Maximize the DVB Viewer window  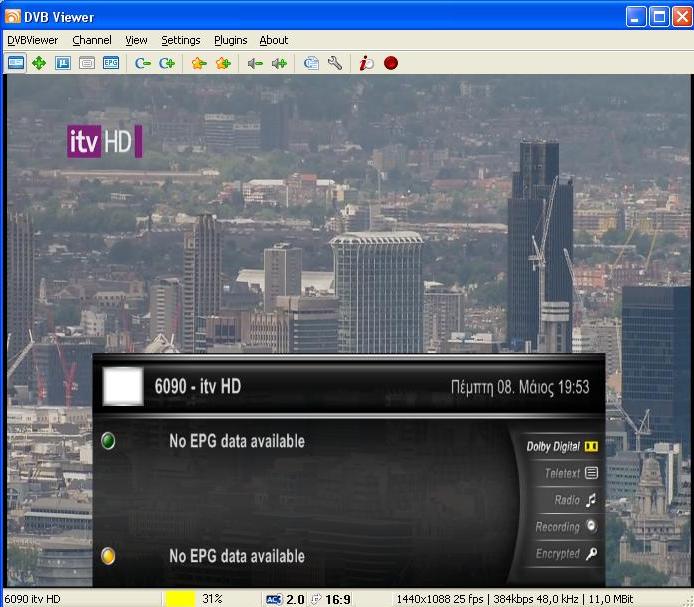[659, 17]
